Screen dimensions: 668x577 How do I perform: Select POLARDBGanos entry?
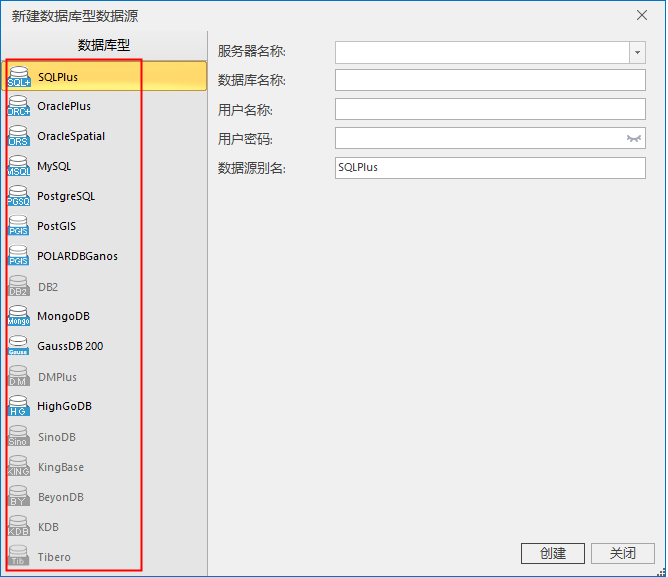[x=78, y=256]
